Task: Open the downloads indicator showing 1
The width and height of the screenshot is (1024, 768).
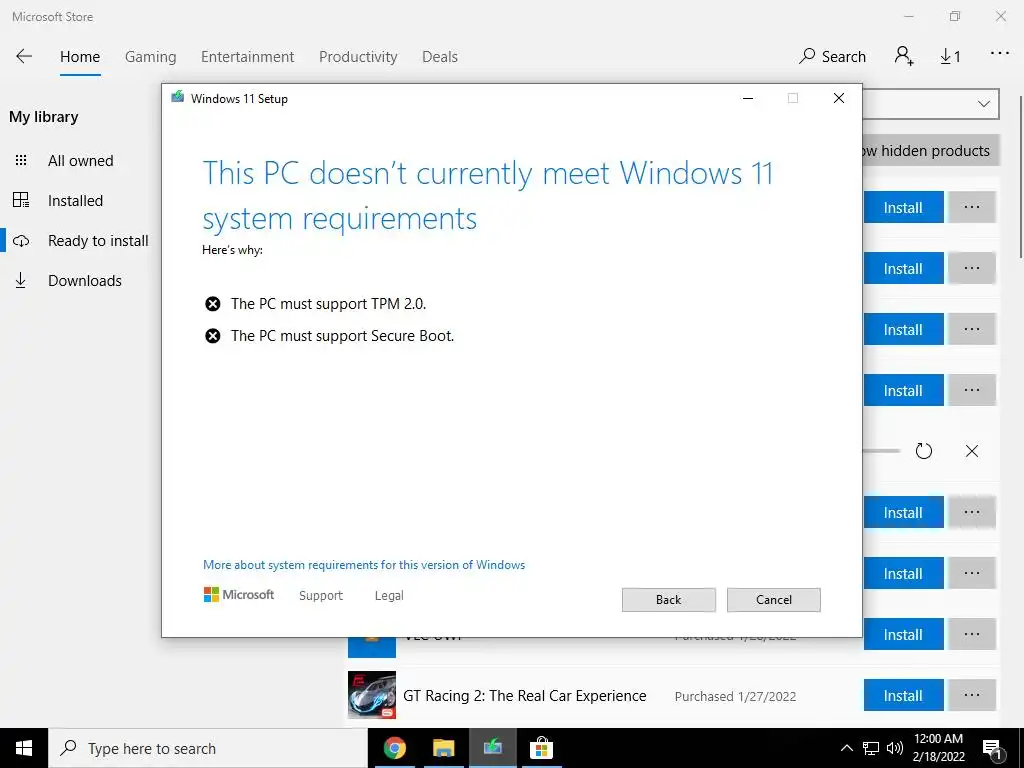Action: pyautogui.click(x=950, y=57)
